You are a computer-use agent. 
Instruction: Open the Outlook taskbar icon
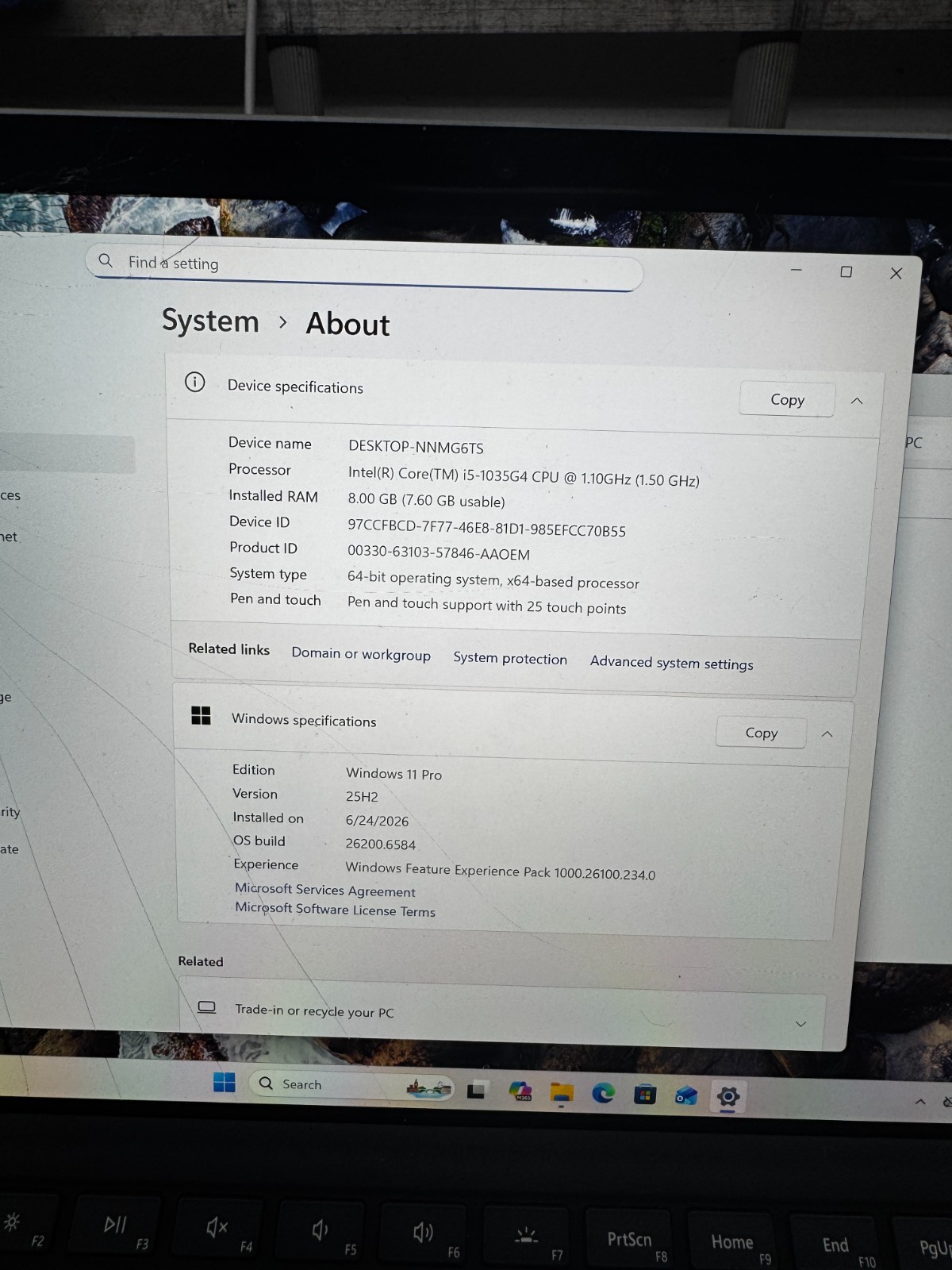tap(685, 1096)
